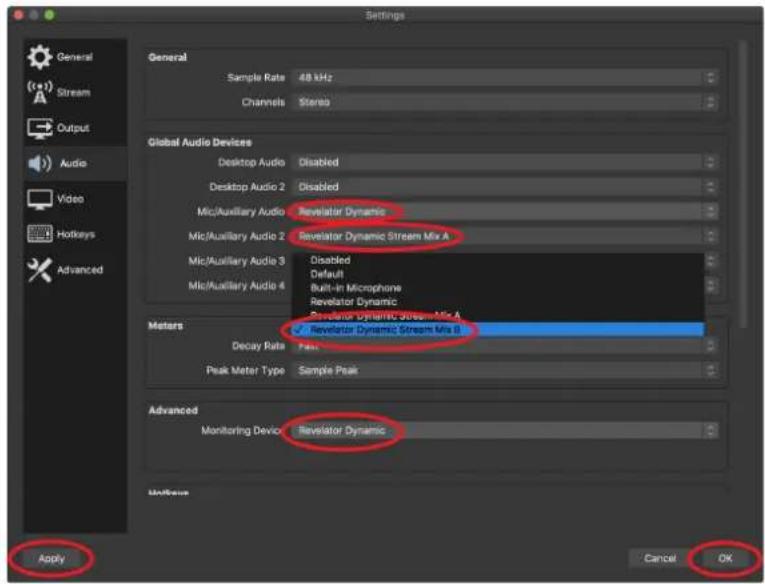Switch to General settings tab label
This screenshot has width=765, height=584.
[75, 57]
